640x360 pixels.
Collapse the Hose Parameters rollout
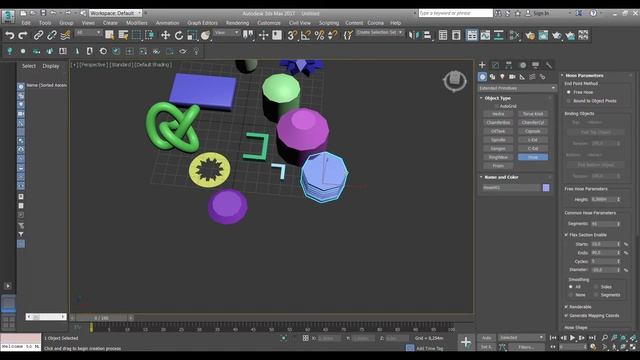point(584,76)
